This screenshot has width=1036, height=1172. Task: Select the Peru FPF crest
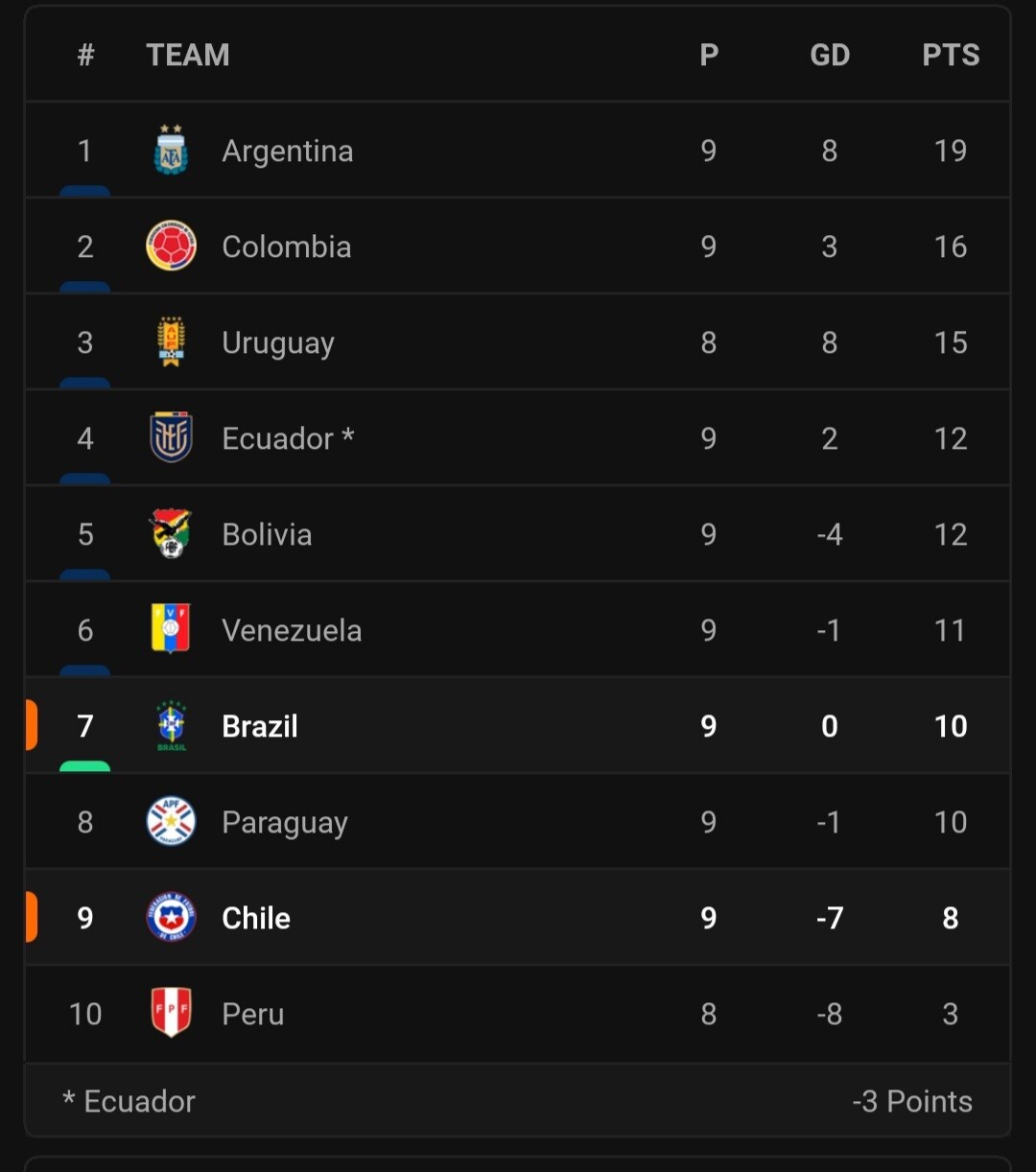(x=171, y=1014)
